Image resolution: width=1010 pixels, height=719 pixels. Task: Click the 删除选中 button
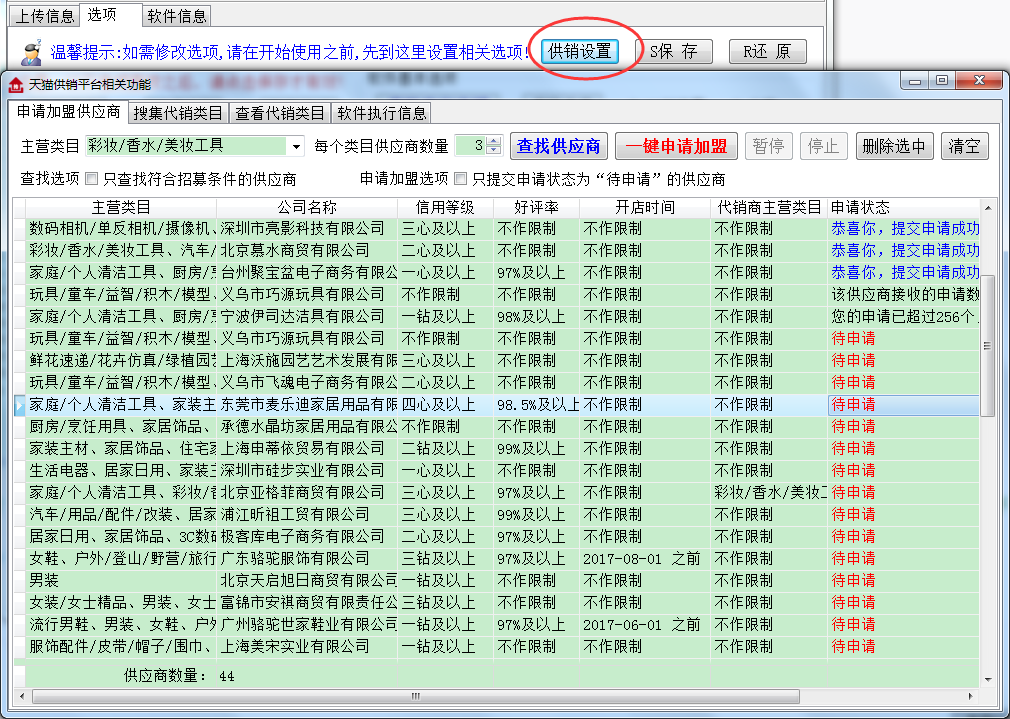[894, 147]
